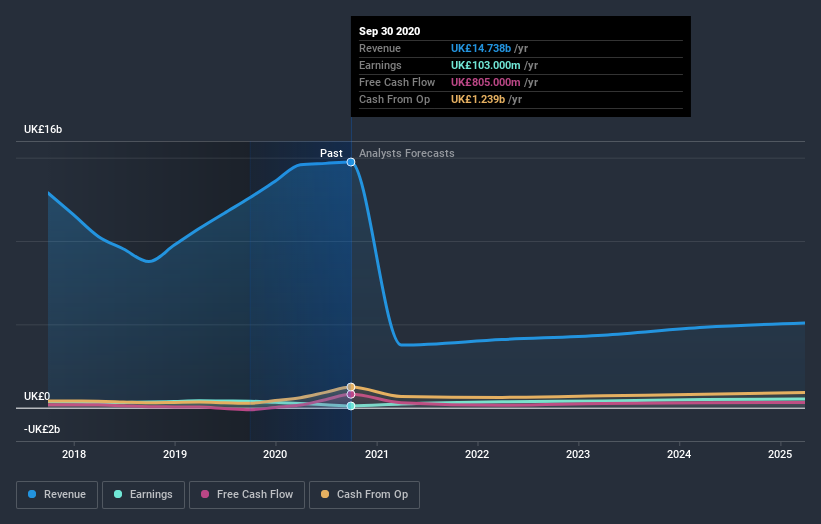Click the Earnings data point marker

tap(351, 406)
